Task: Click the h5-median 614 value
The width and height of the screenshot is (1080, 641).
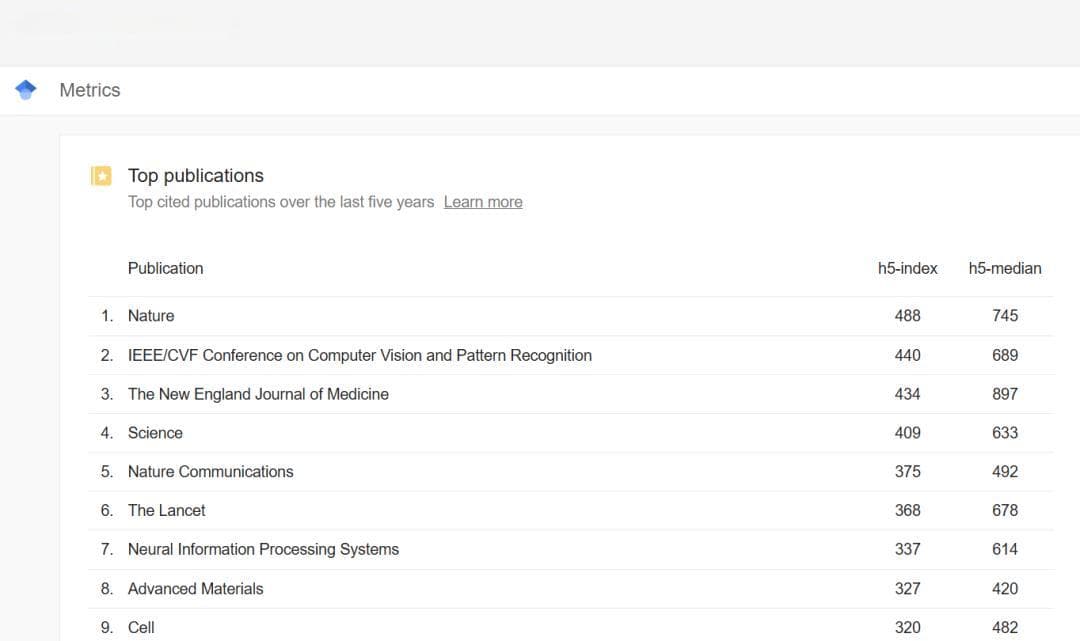Action: 1005,549
